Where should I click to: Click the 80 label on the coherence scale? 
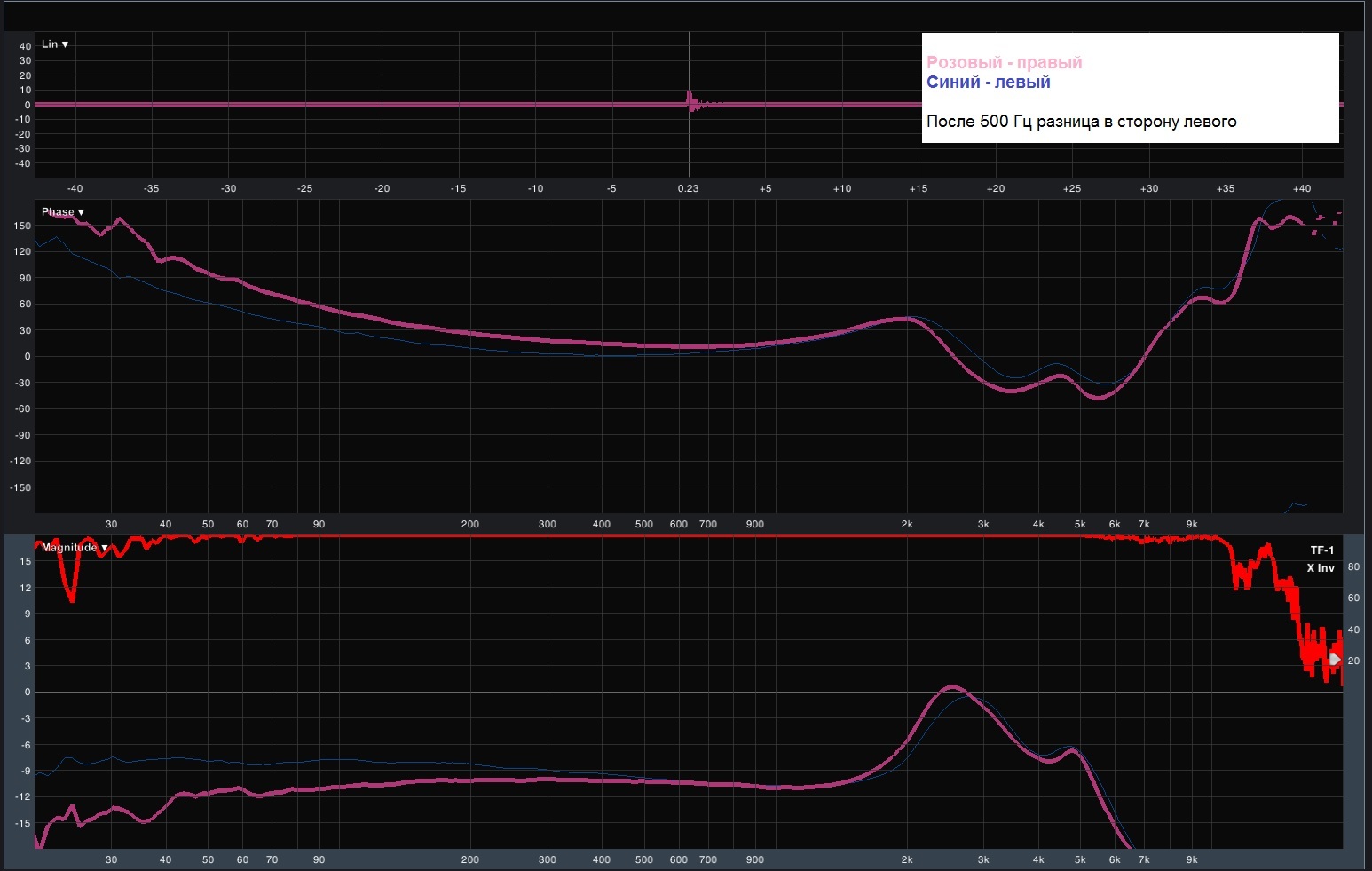tap(1353, 566)
